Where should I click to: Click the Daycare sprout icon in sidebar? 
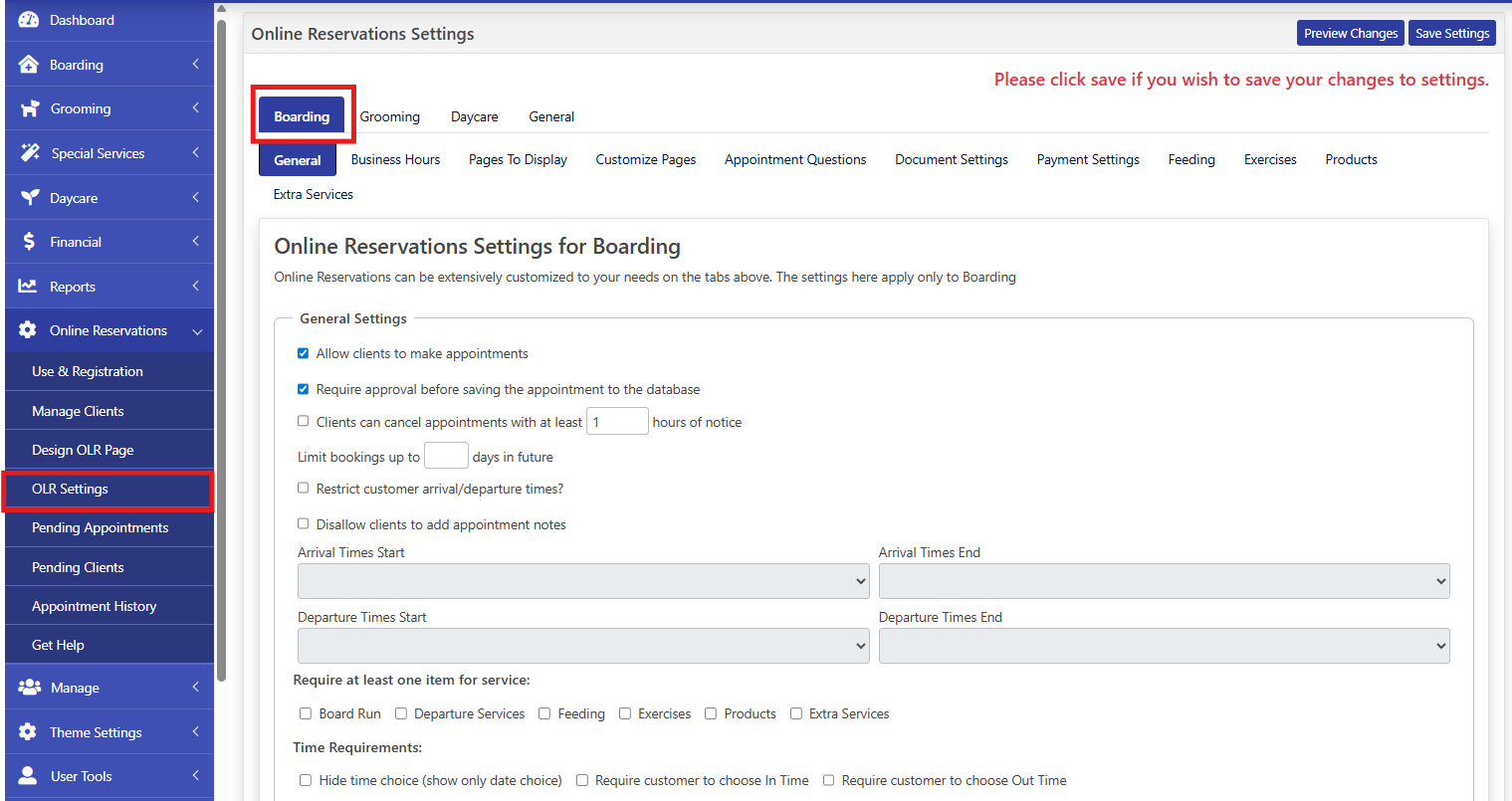(30, 198)
